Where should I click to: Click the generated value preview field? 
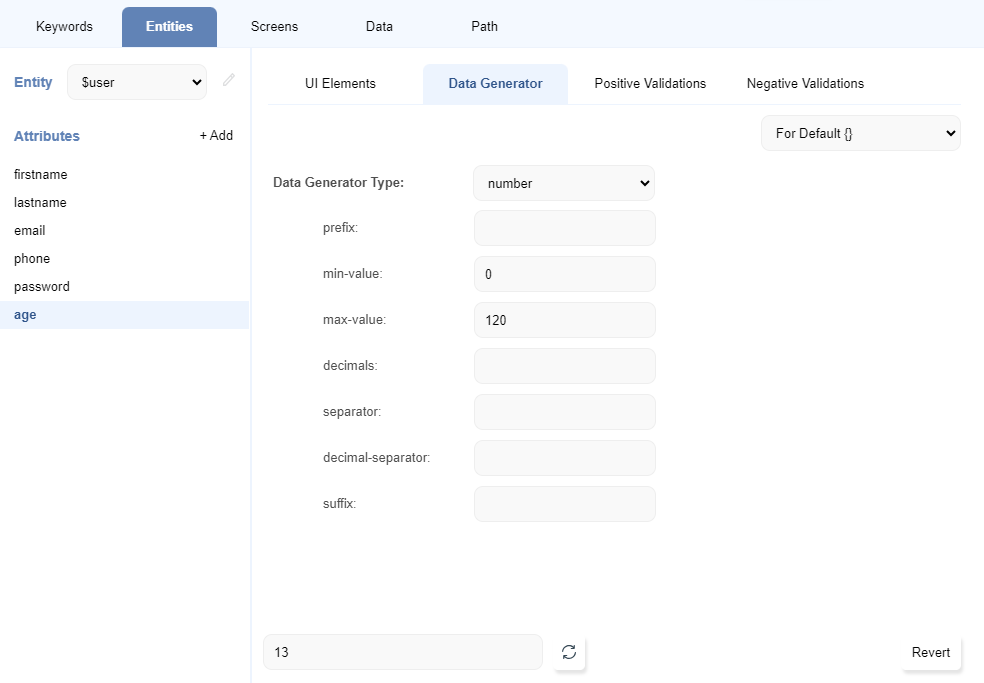[x=402, y=652]
